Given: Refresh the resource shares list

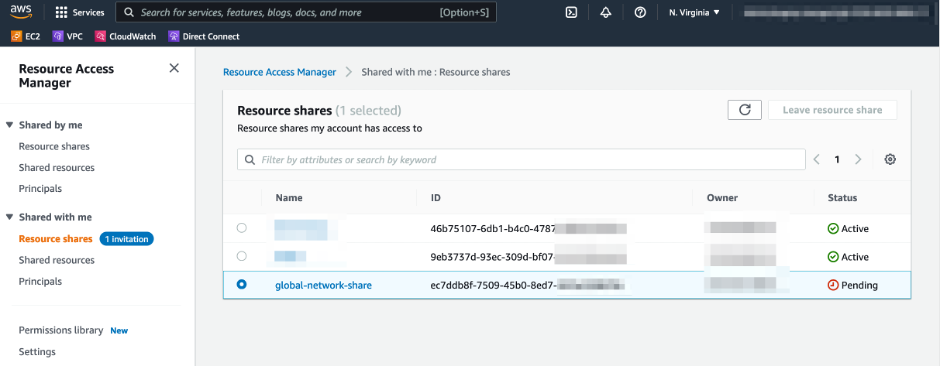Looking at the screenshot, I should coord(745,110).
